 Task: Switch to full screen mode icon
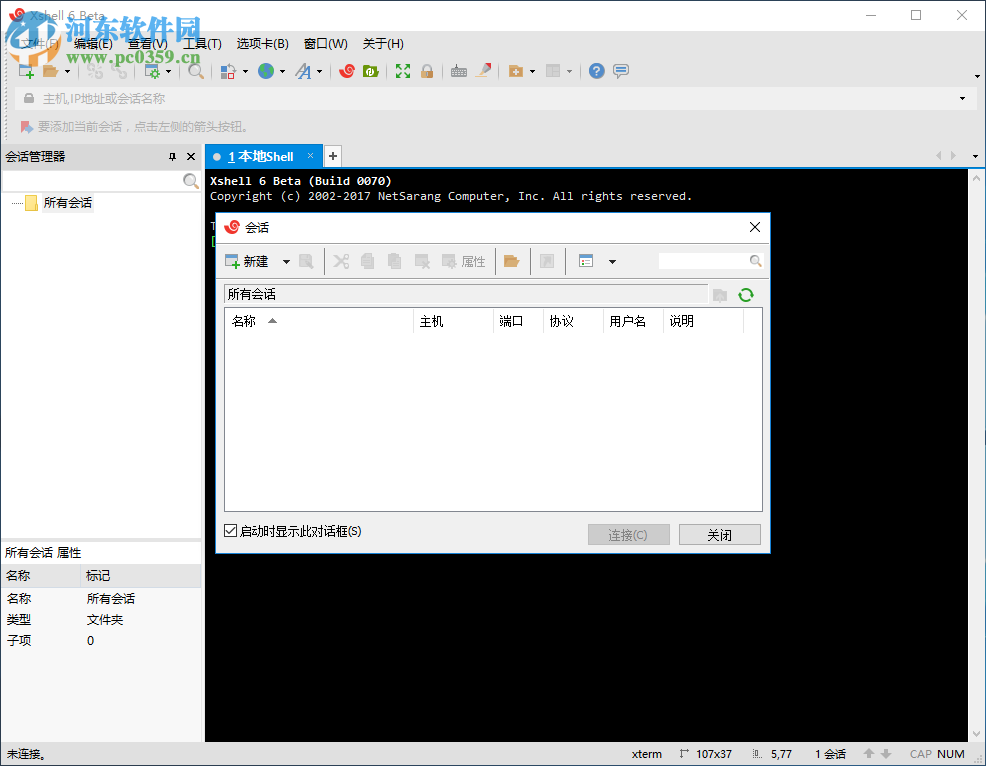click(x=402, y=71)
